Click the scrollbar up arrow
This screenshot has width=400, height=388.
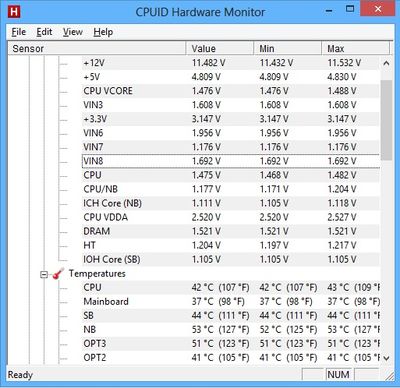[x=386, y=63]
